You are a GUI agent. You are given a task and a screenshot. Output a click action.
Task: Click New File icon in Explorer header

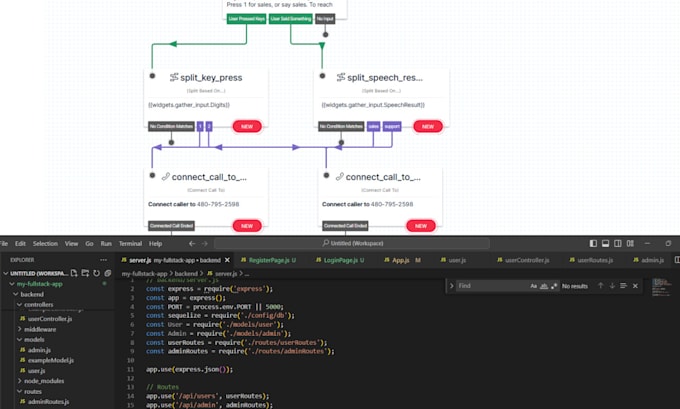pyautogui.click(x=74, y=273)
